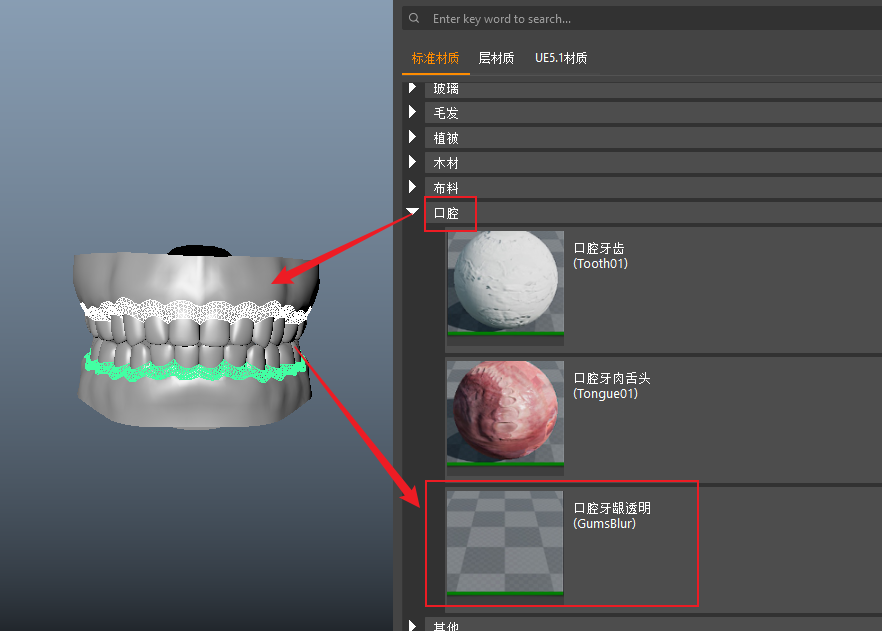Screen dimensions: 882x631
Task: Select the Tongue01 material sphere thumbnail
Action: (505, 413)
